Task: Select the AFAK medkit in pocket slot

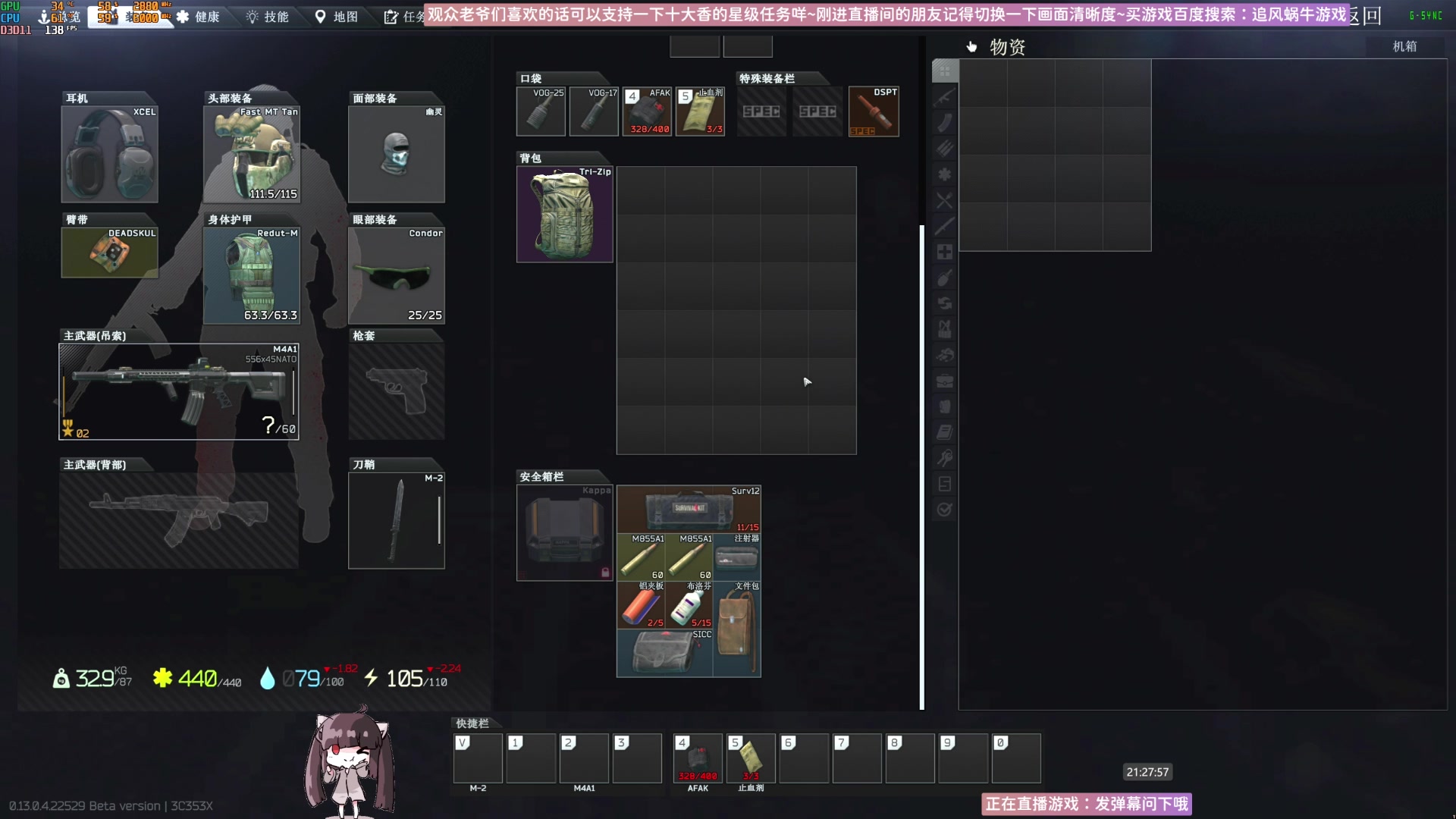Action: pos(647,111)
